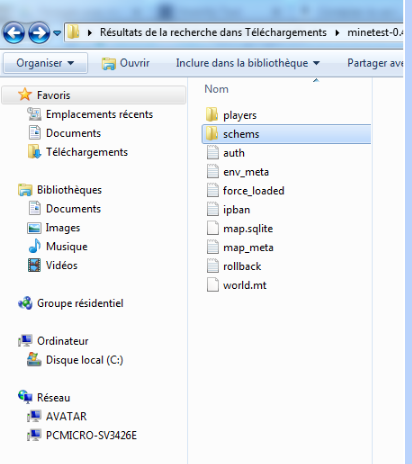Open 'Inclure dans la bibliothèque' dropdown
412x464 pixels.
point(248,63)
